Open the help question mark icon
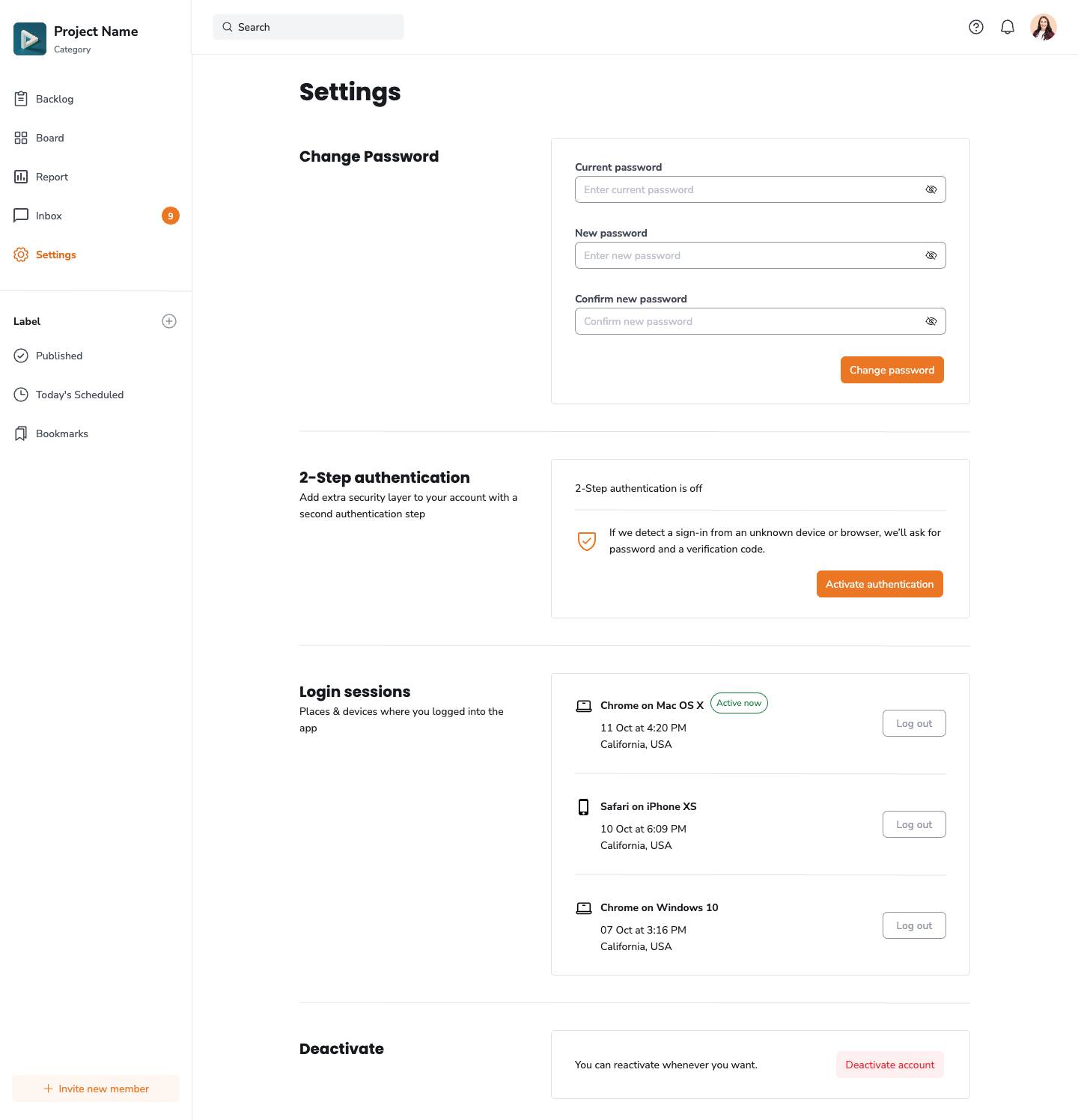 [x=975, y=27]
